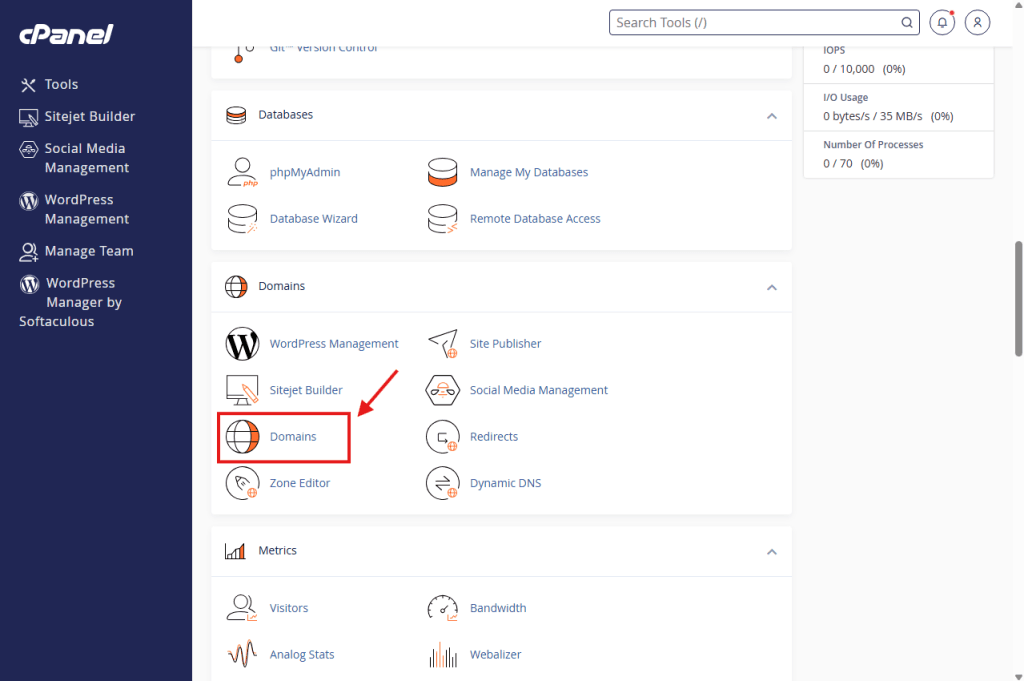Open the user account icon
The image size is (1024, 681).
[x=978, y=22]
